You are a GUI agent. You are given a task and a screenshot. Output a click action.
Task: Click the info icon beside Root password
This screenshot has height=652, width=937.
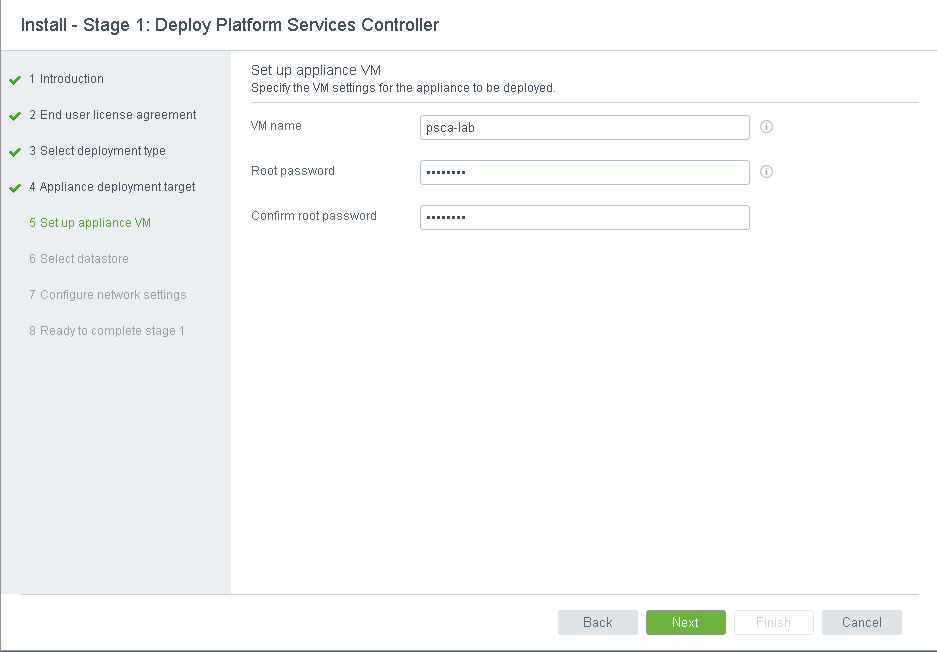coord(767,172)
